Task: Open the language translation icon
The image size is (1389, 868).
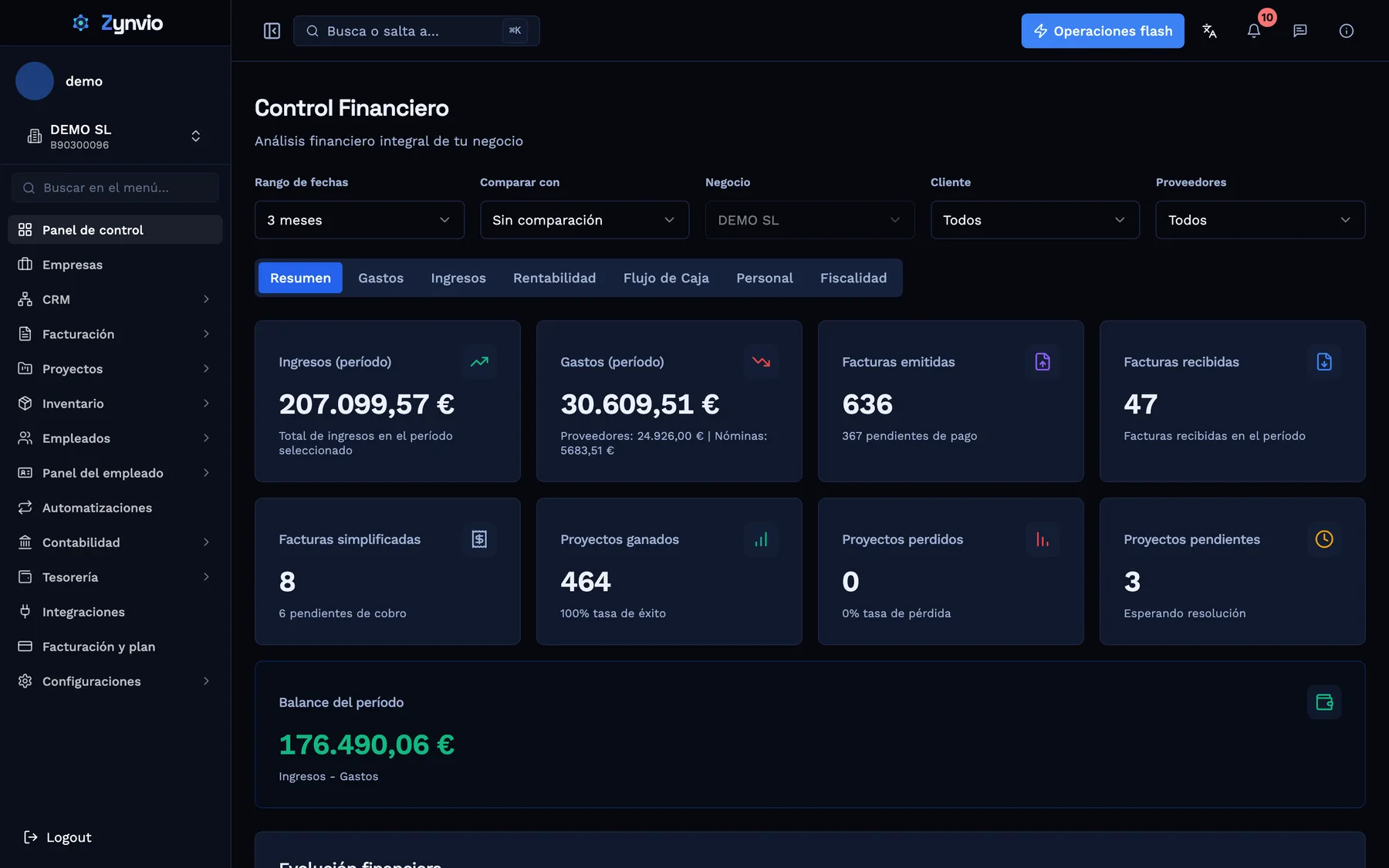Action: point(1209,31)
